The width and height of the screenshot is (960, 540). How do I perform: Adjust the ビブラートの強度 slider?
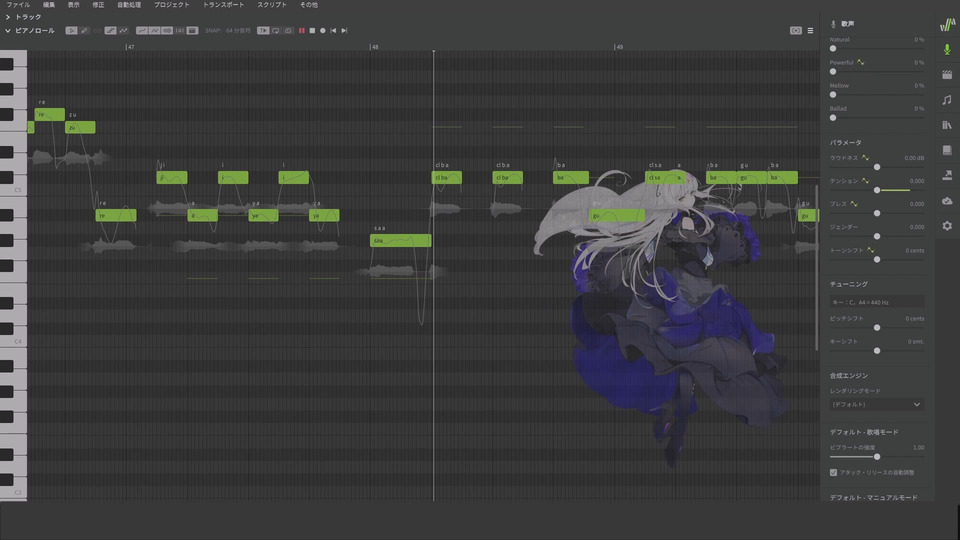click(x=877, y=457)
